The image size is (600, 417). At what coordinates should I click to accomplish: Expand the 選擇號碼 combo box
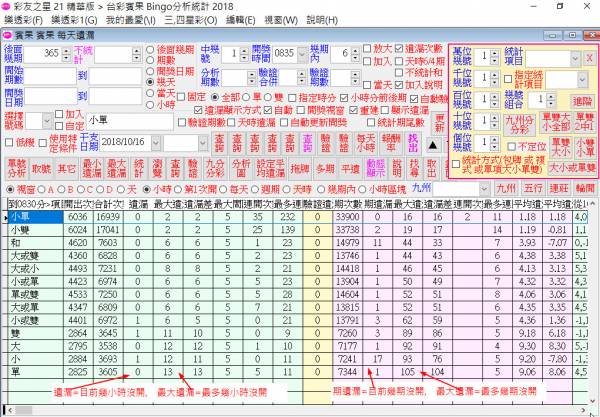pos(47,121)
